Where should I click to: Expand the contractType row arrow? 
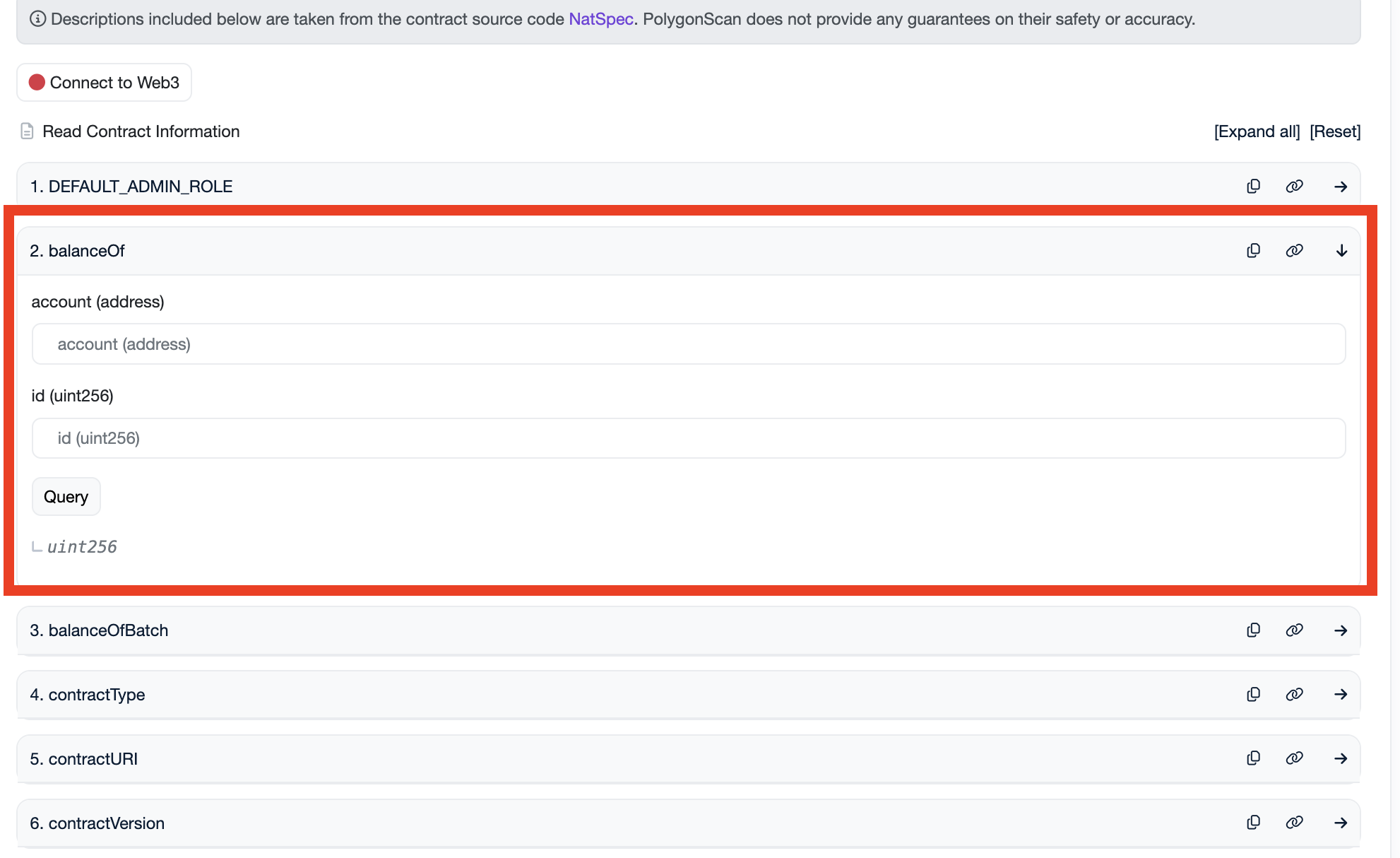(1341, 694)
